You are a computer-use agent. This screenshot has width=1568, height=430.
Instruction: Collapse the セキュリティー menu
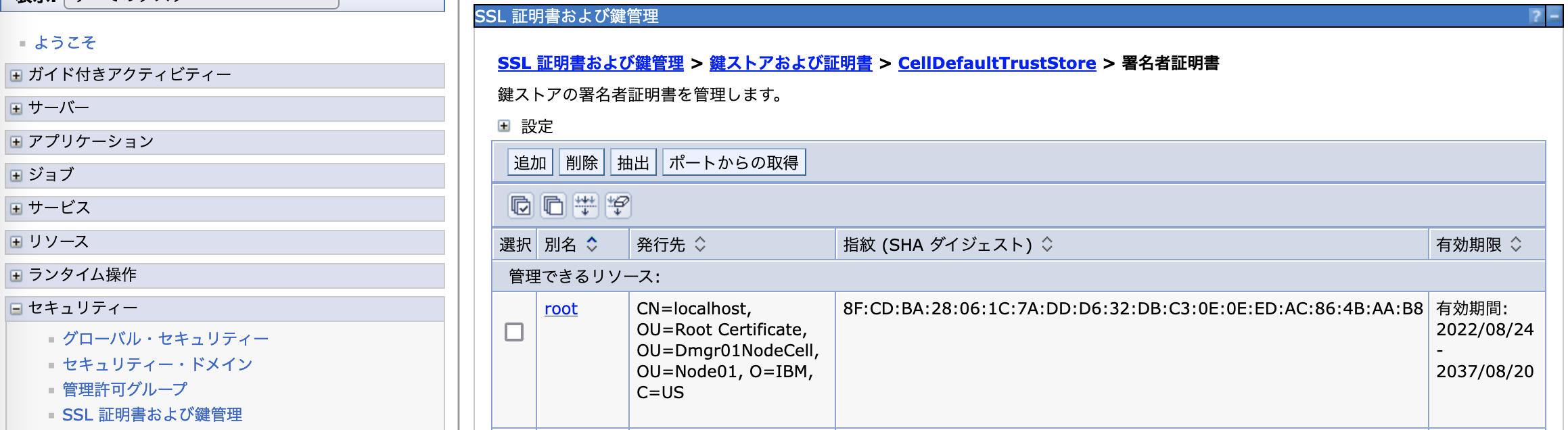pyautogui.click(x=16, y=309)
